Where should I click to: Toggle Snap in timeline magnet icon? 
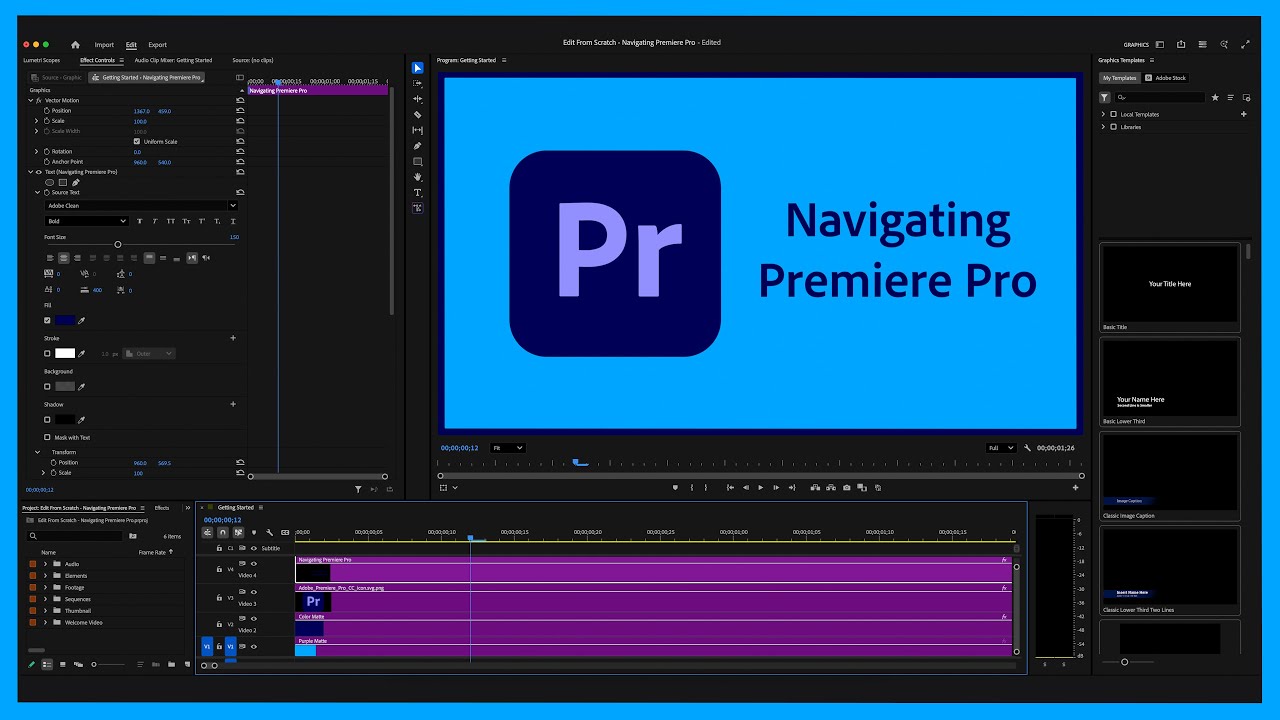coord(223,533)
